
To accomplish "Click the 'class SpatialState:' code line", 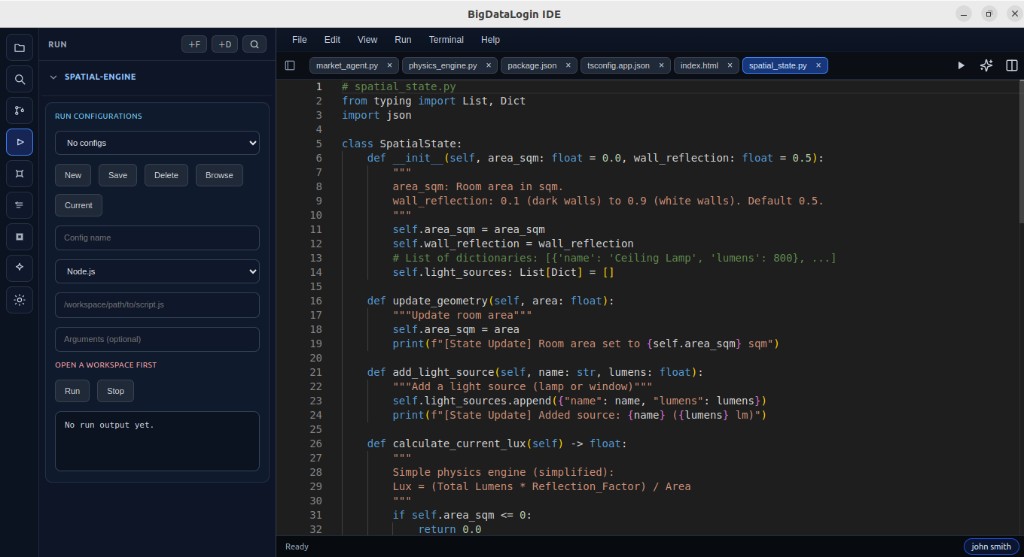I will point(402,144).
